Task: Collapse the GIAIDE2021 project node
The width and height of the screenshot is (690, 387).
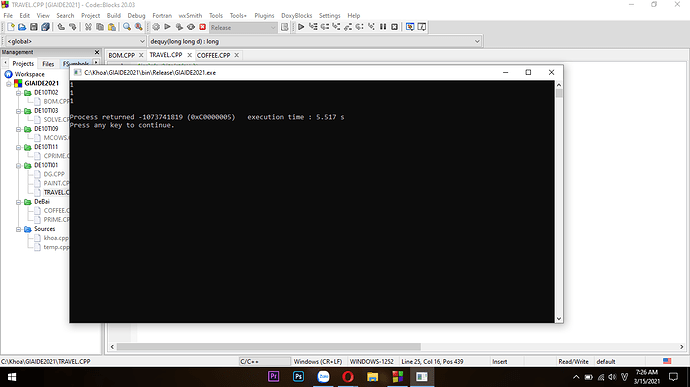Action: point(8,83)
